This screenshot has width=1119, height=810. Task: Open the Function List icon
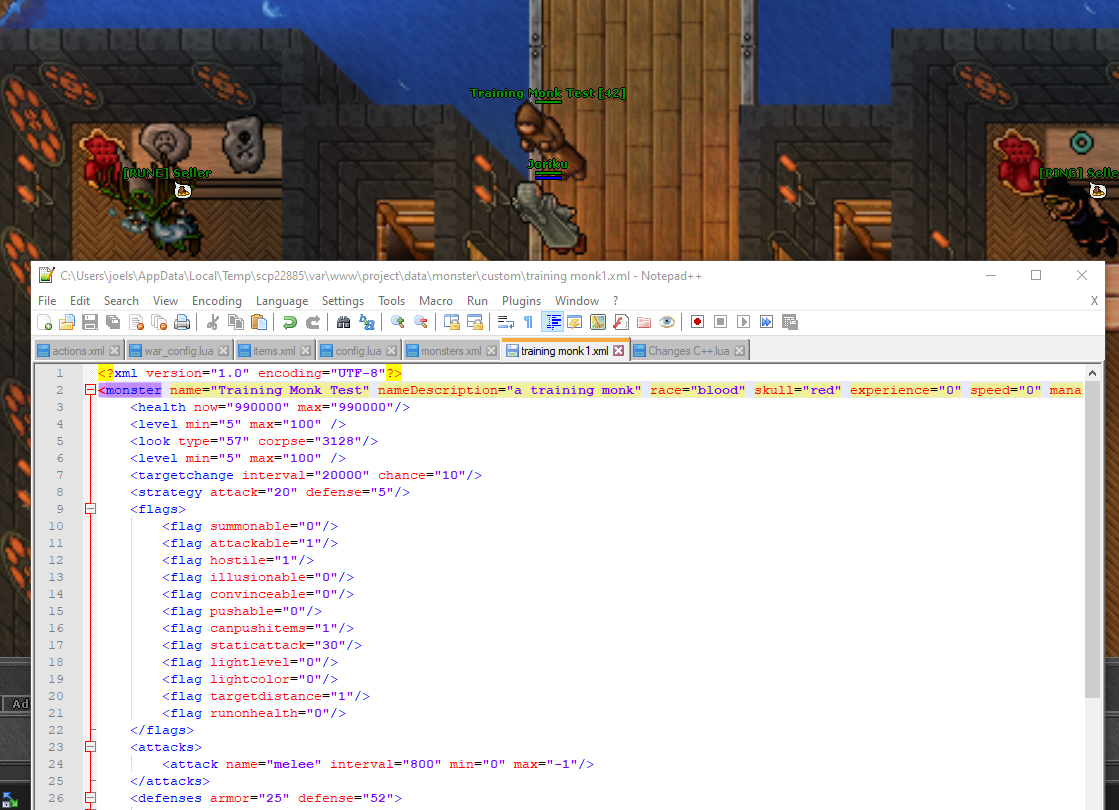[x=621, y=323]
